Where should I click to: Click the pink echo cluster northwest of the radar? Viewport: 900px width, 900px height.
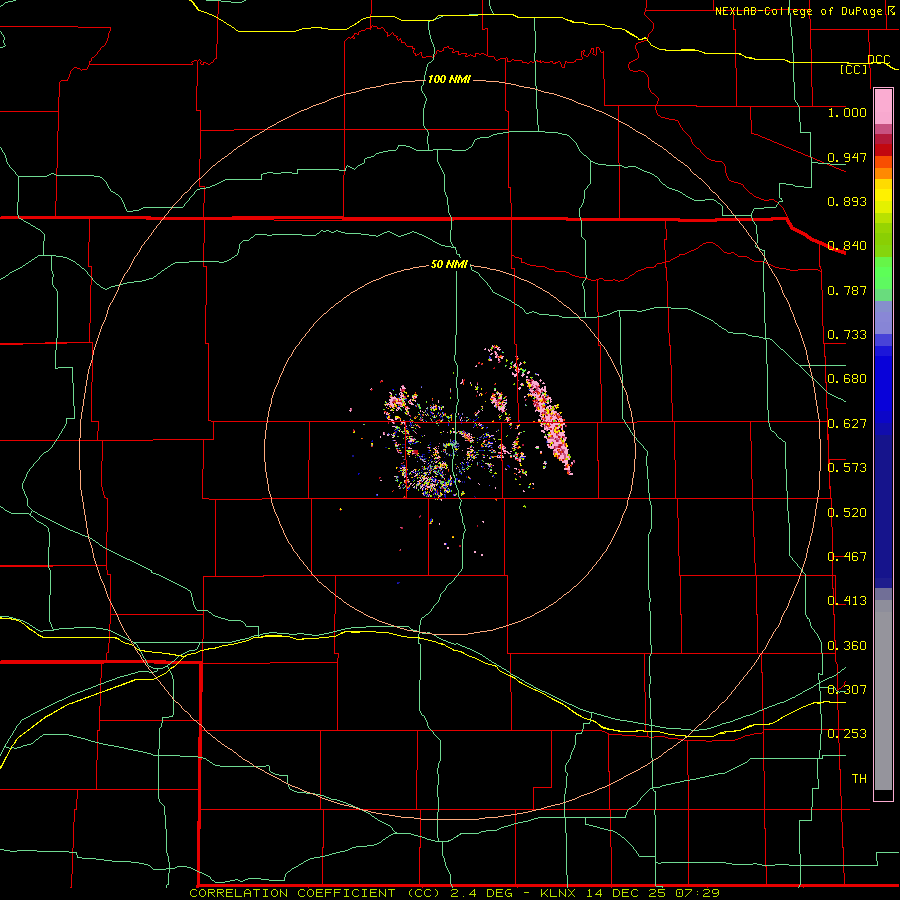399,400
